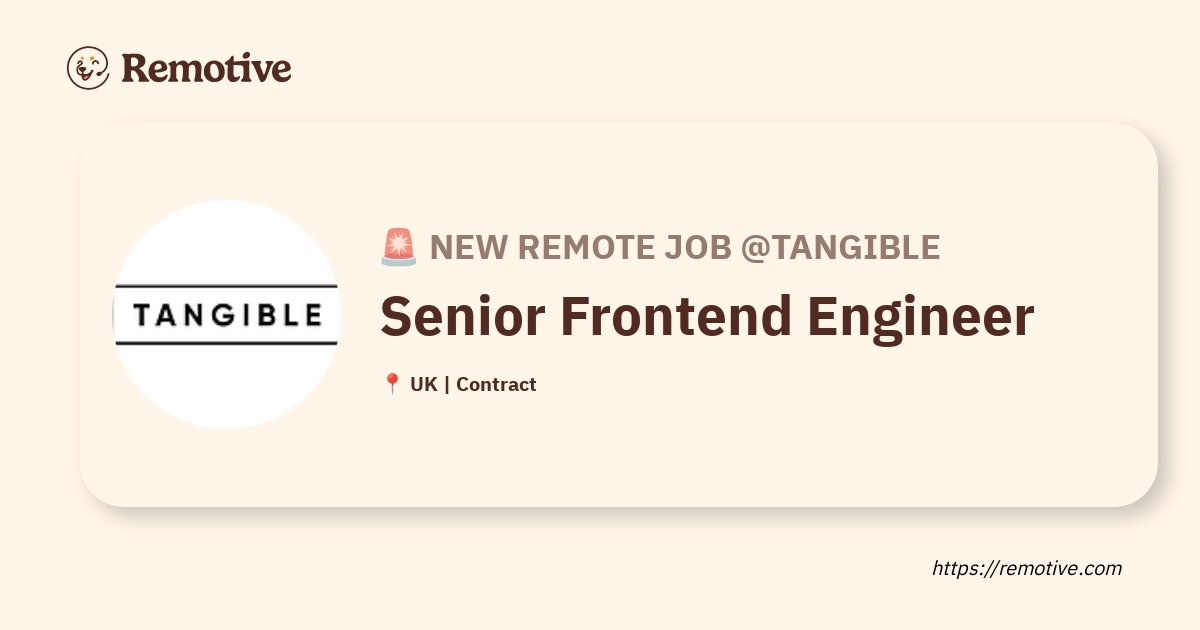This screenshot has width=1200, height=630.
Task: Click the word Frontend in the title
Action: (677, 316)
